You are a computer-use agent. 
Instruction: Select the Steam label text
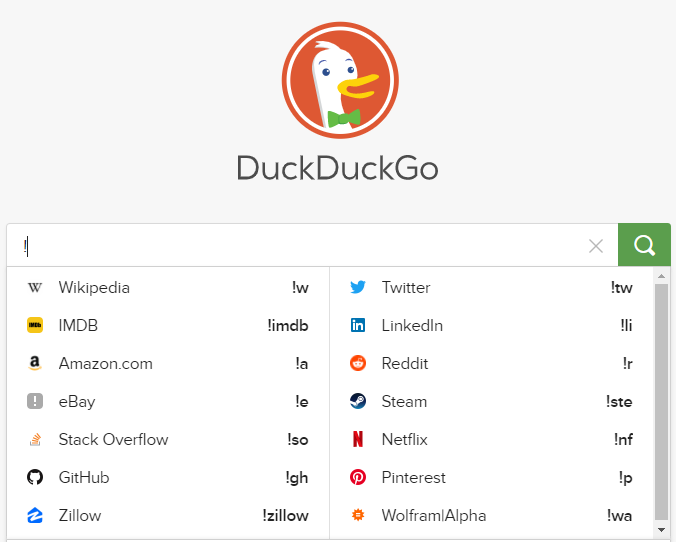pyautogui.click(x=404, y=401)
